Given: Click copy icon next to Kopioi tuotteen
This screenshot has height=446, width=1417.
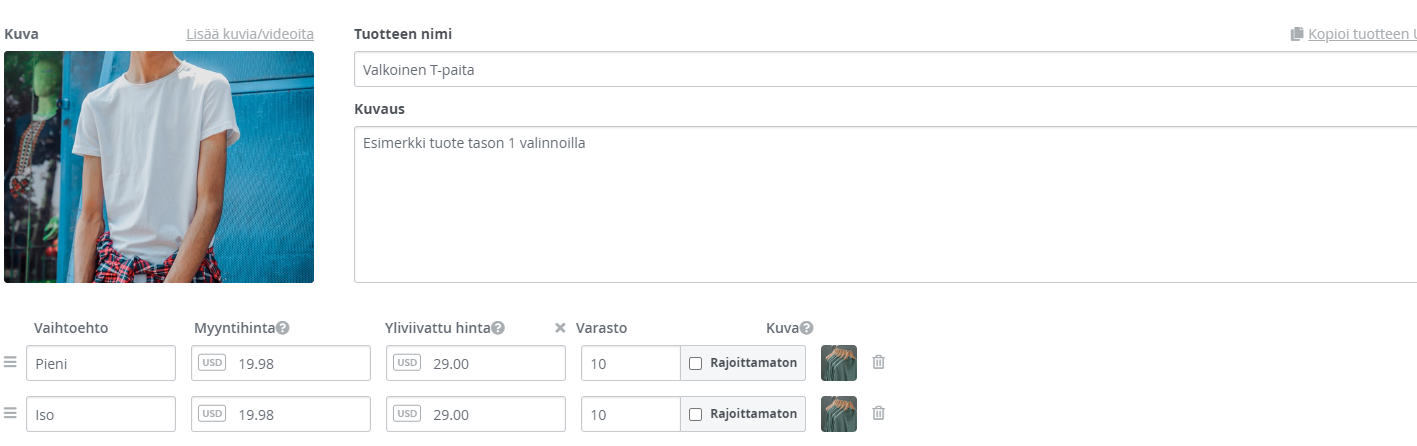Looking at the screenshot, I should 1297,34.
